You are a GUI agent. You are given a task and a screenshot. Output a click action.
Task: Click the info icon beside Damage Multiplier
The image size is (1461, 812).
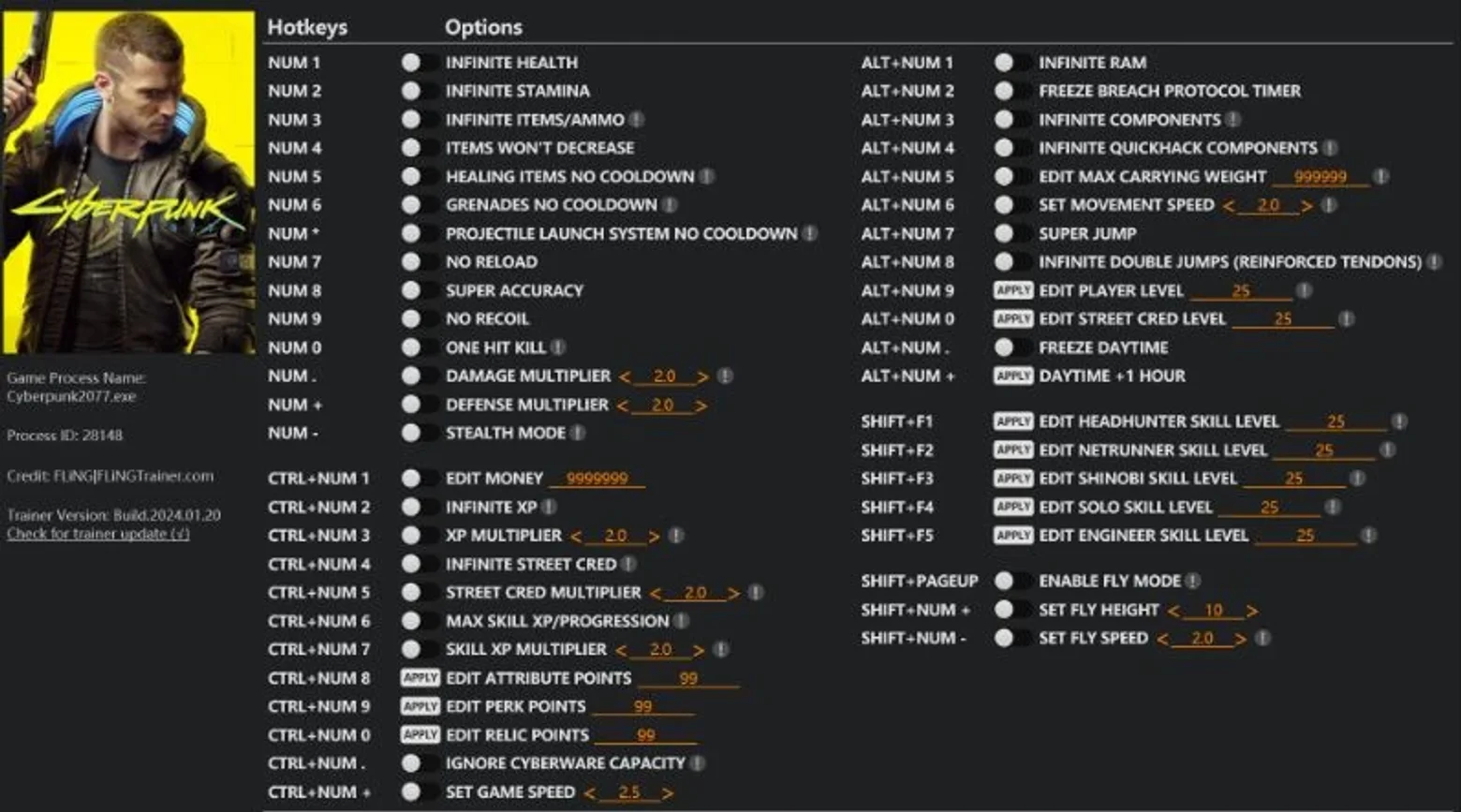(725, 376)
